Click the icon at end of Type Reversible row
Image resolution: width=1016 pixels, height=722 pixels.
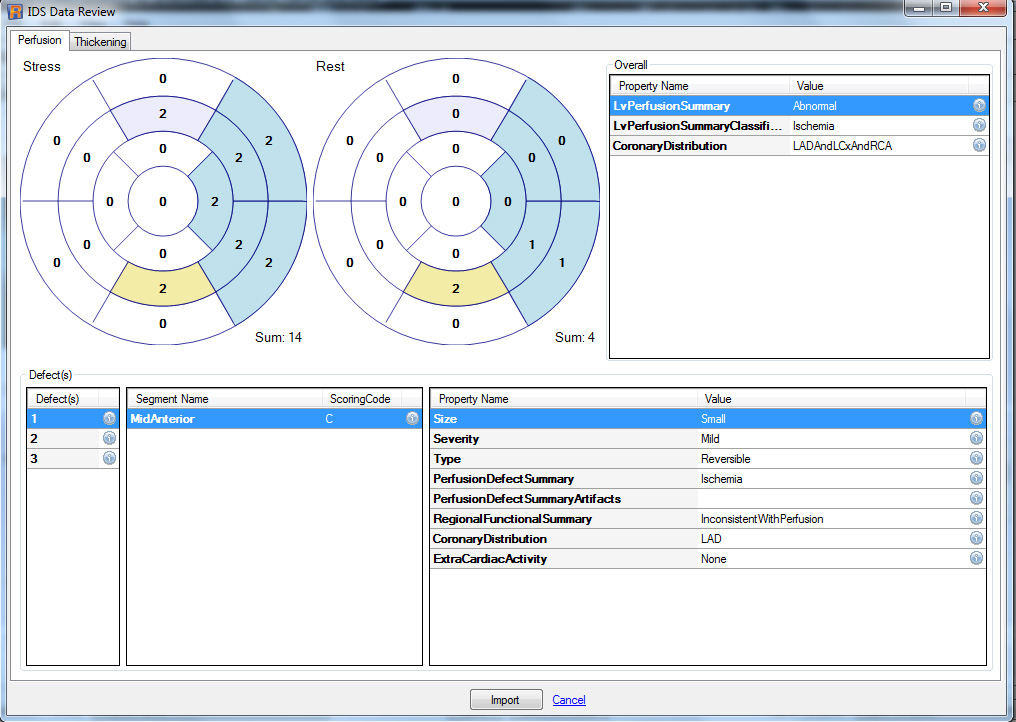[x=976, y=459]
